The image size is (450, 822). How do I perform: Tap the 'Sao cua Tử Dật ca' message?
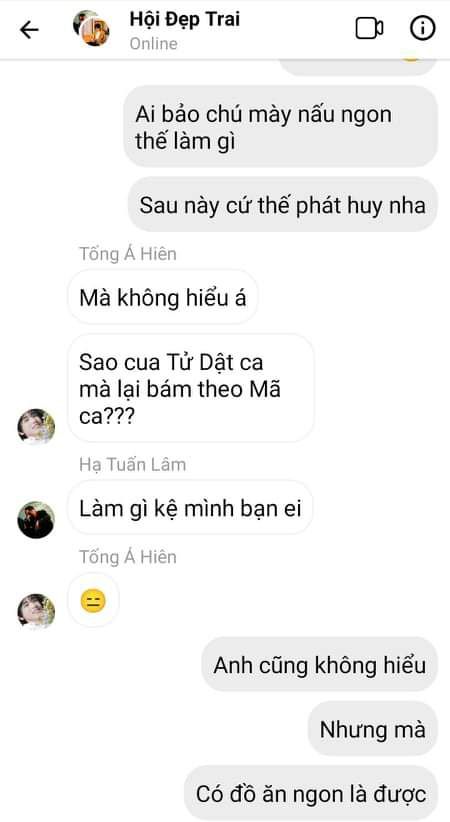tap(191, 390)
